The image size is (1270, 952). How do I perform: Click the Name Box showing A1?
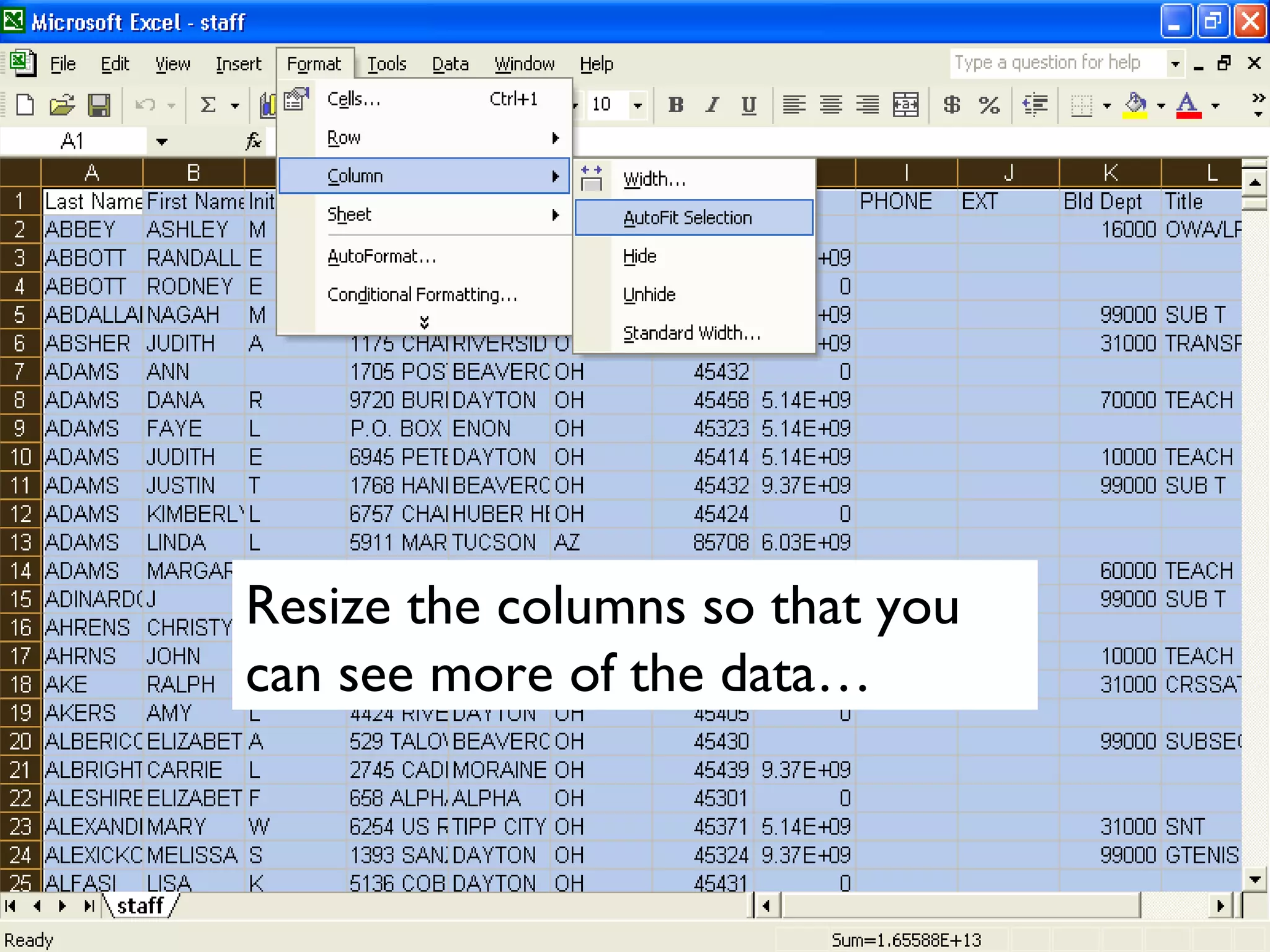pos(73,141)
